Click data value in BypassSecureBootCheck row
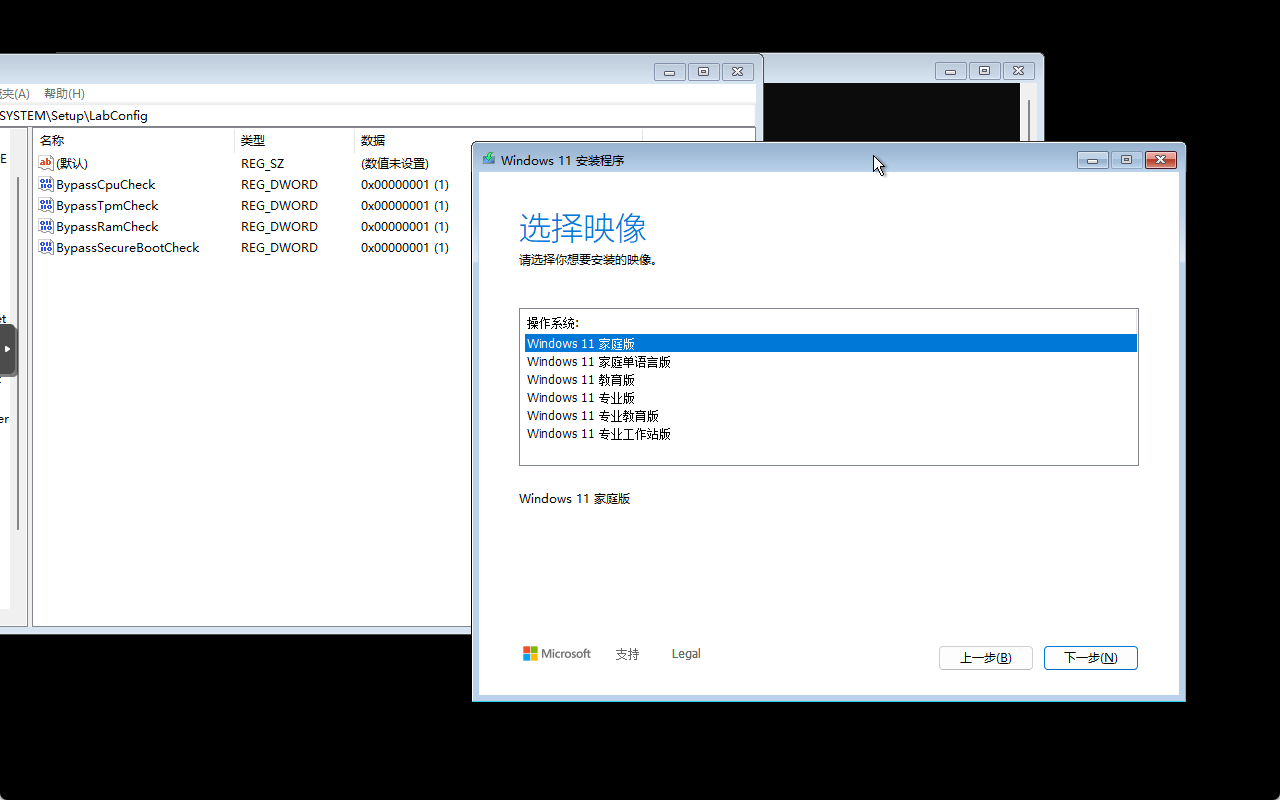This screenshot has width=1280, height=800. 405,248
